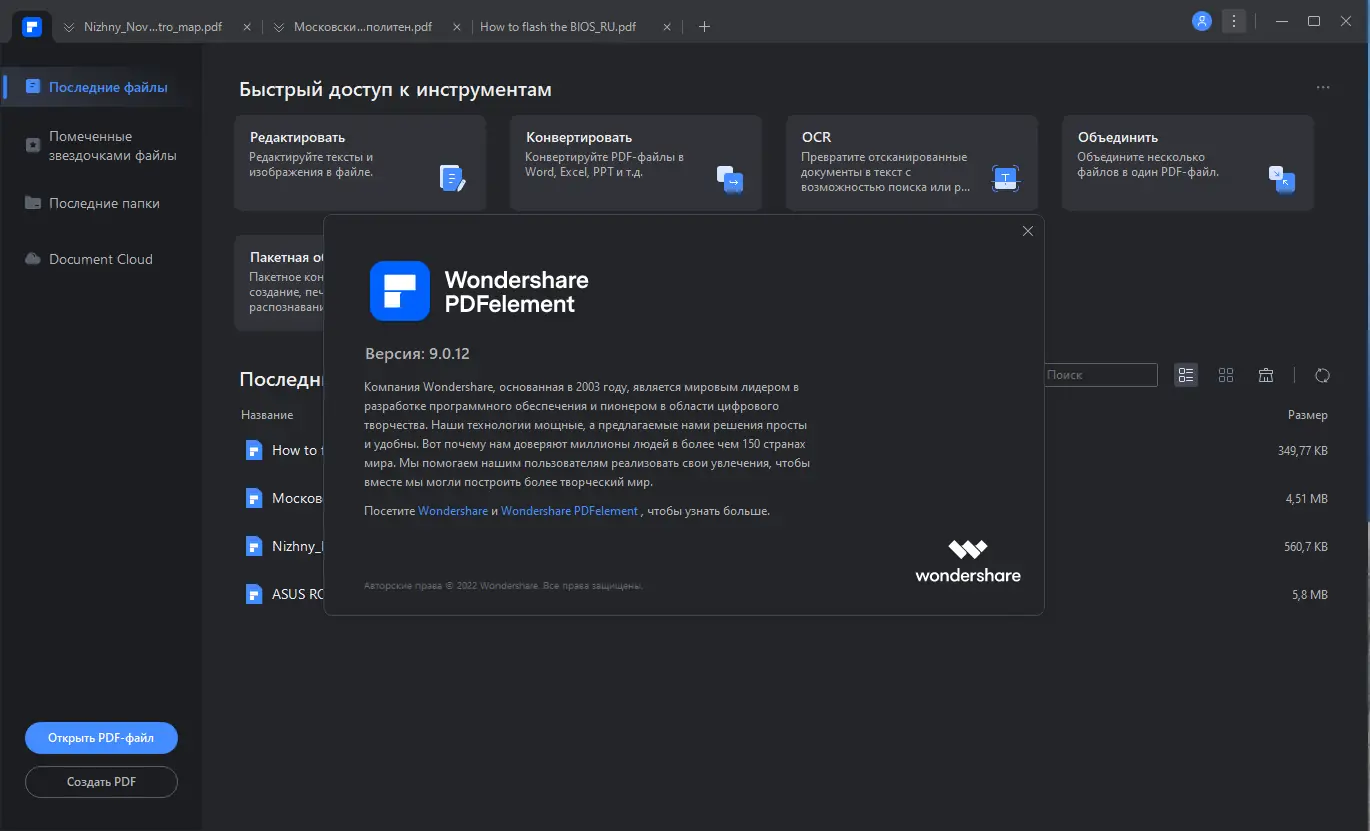Screen dimensions: 1370x831
Task: Click the Открыть PDF-файл button
Action: [x=101, y=737]
